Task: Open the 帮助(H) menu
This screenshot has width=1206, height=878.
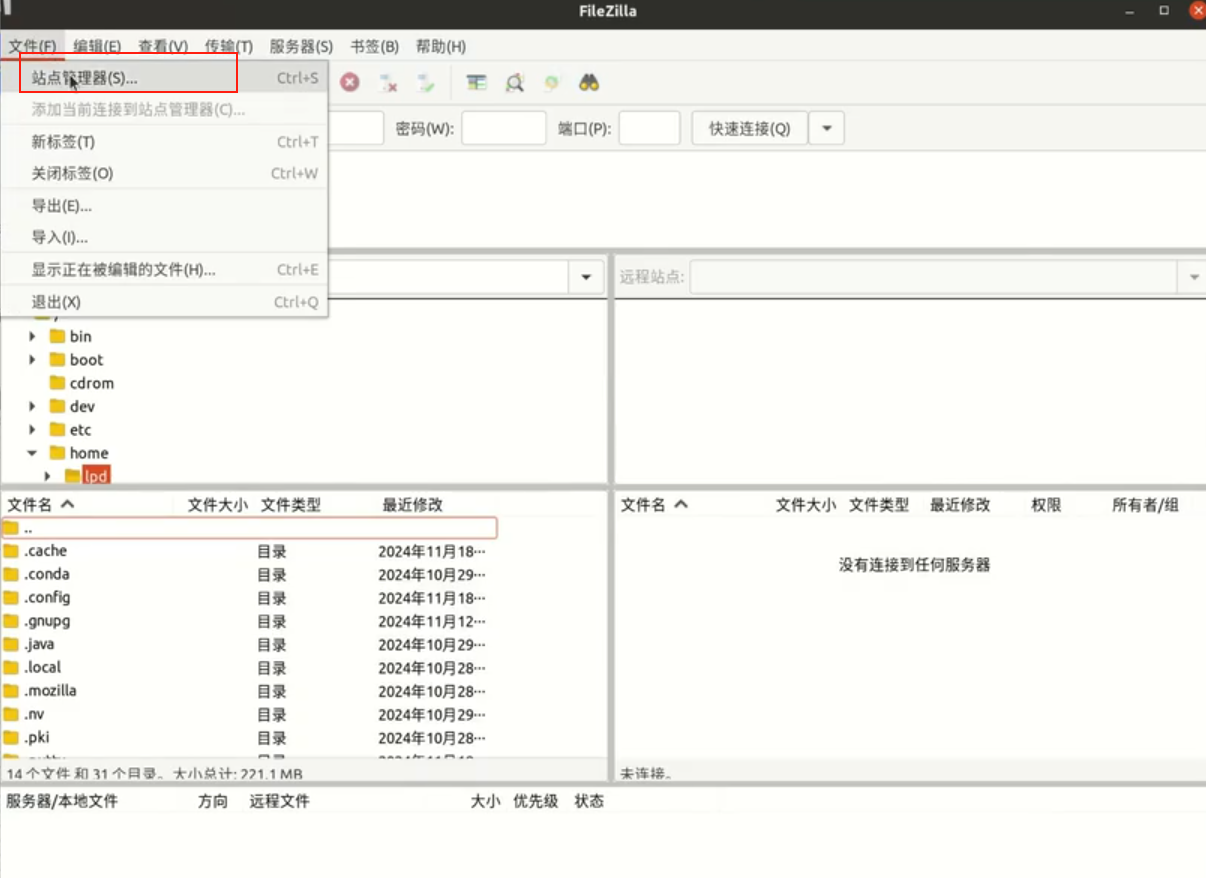Action: coord(441,46)
